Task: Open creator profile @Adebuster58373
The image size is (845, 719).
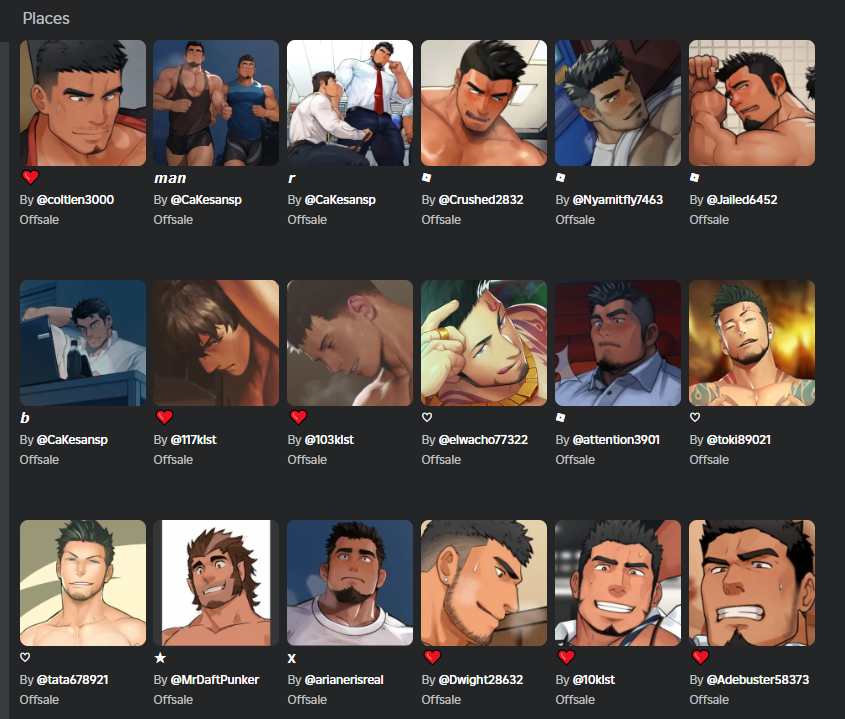Action: pos(758,680)
